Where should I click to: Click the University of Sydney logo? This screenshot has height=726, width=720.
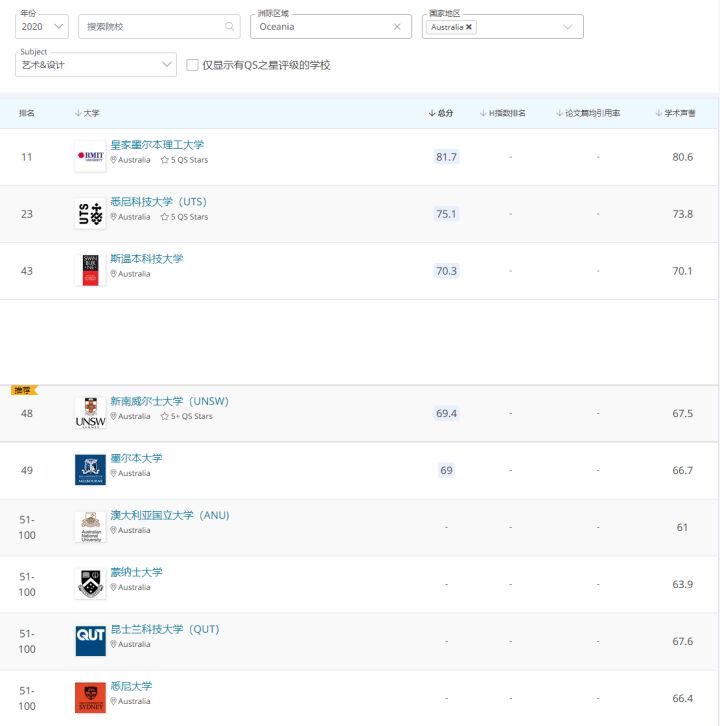click(90, 698)
